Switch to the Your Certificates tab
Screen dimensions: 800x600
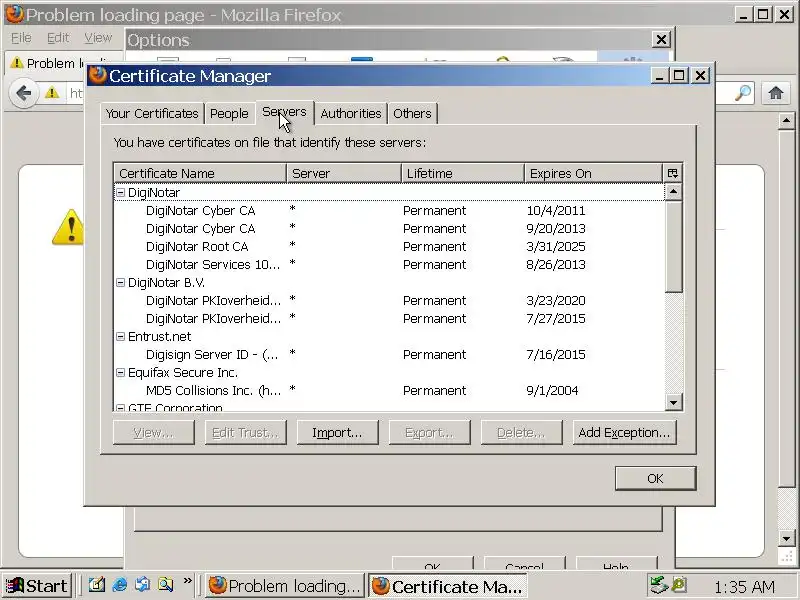click(x=152, y=113)
